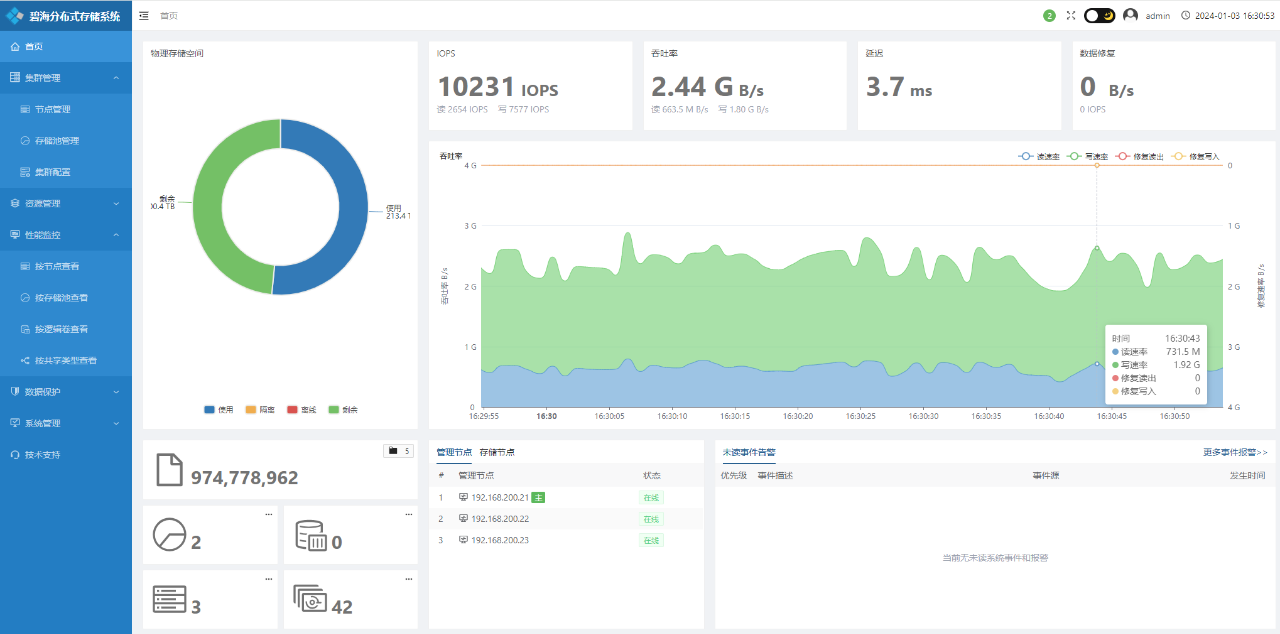Image resolution: width=1280 pixels, height=634 pixels.
Task: Click the monitor icon for 192.168.200.22
Action: click(x=463, y=519)
